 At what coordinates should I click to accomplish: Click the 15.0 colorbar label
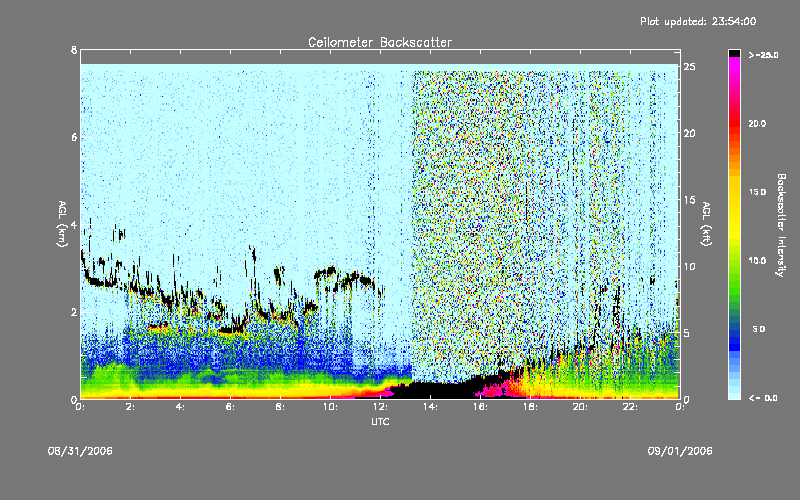tap(757, 192)
